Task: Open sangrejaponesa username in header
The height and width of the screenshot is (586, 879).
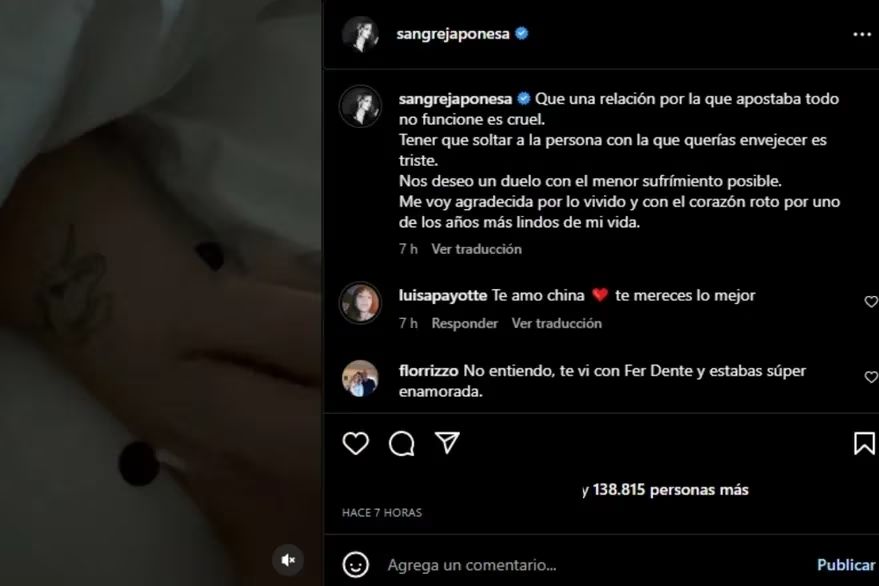Action: 452,34
